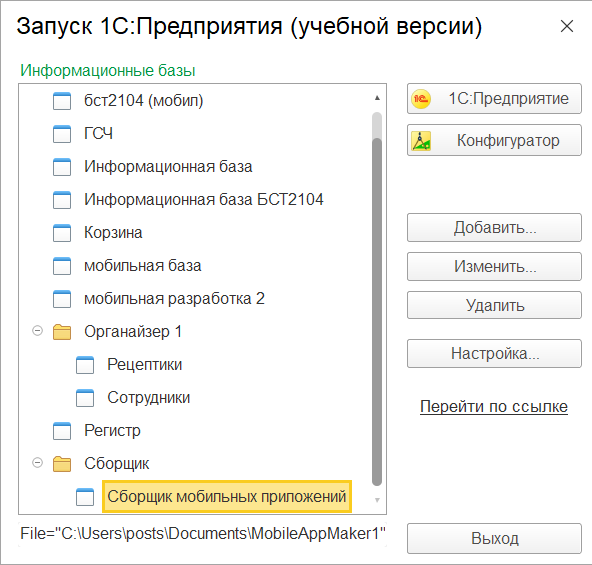The height and width of the screenshot is (565, 592).
Task: Open the Конфигуратор
Action: coord(494,140)
